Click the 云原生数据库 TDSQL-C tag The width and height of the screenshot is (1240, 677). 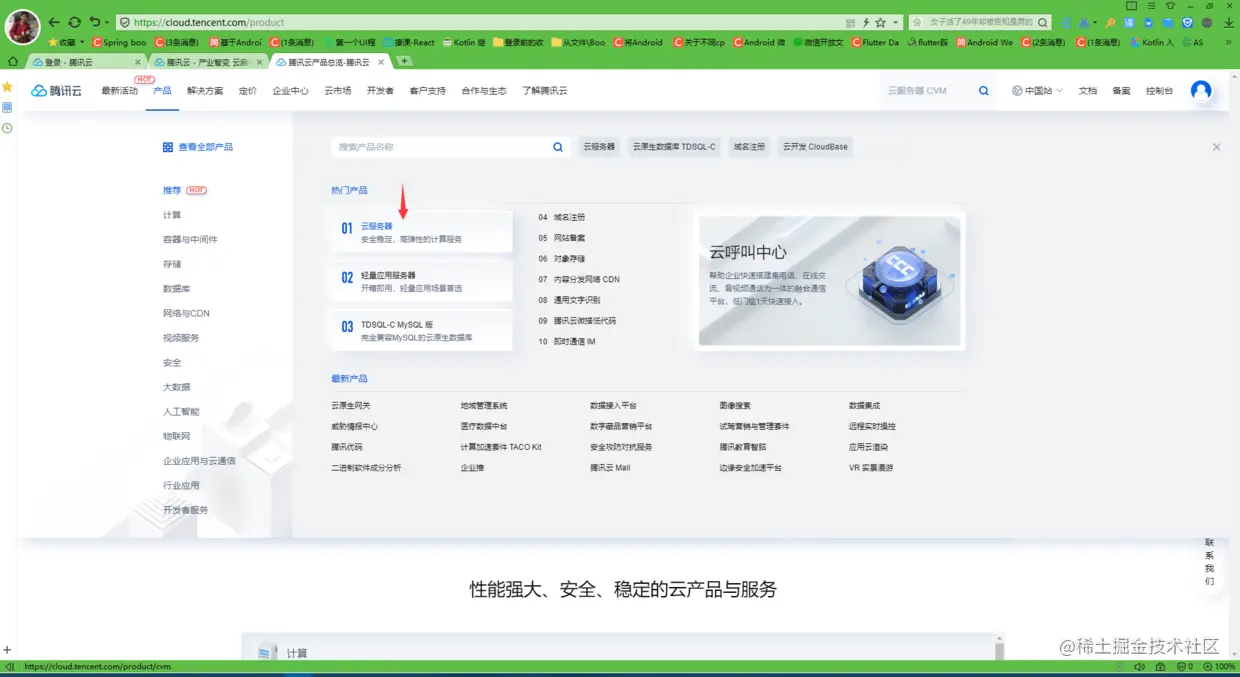674,147
